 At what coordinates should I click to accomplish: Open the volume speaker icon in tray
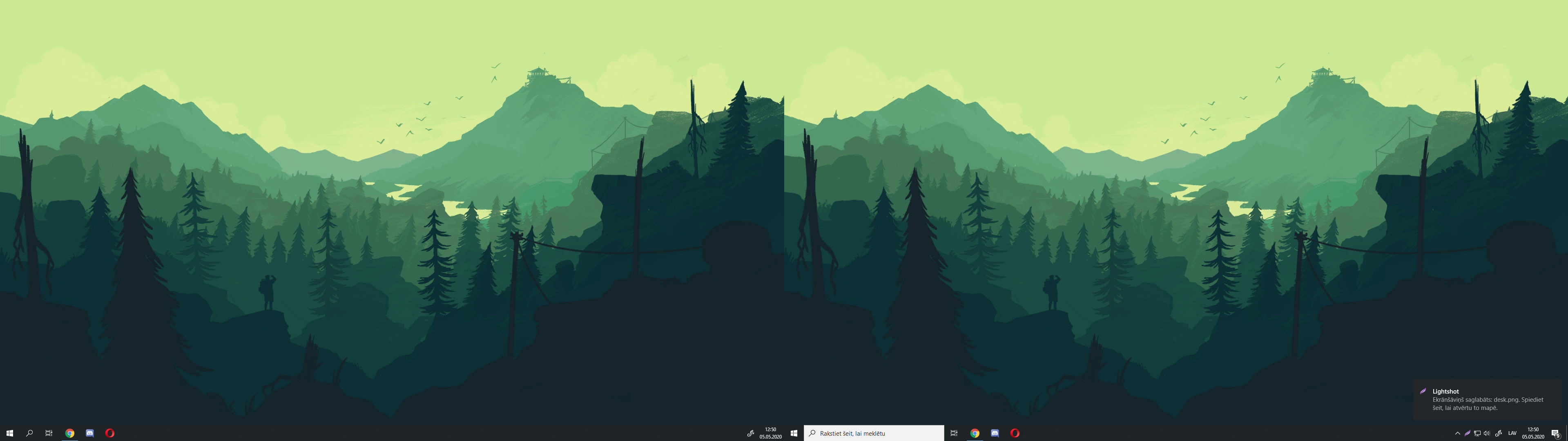[1487, 433]
